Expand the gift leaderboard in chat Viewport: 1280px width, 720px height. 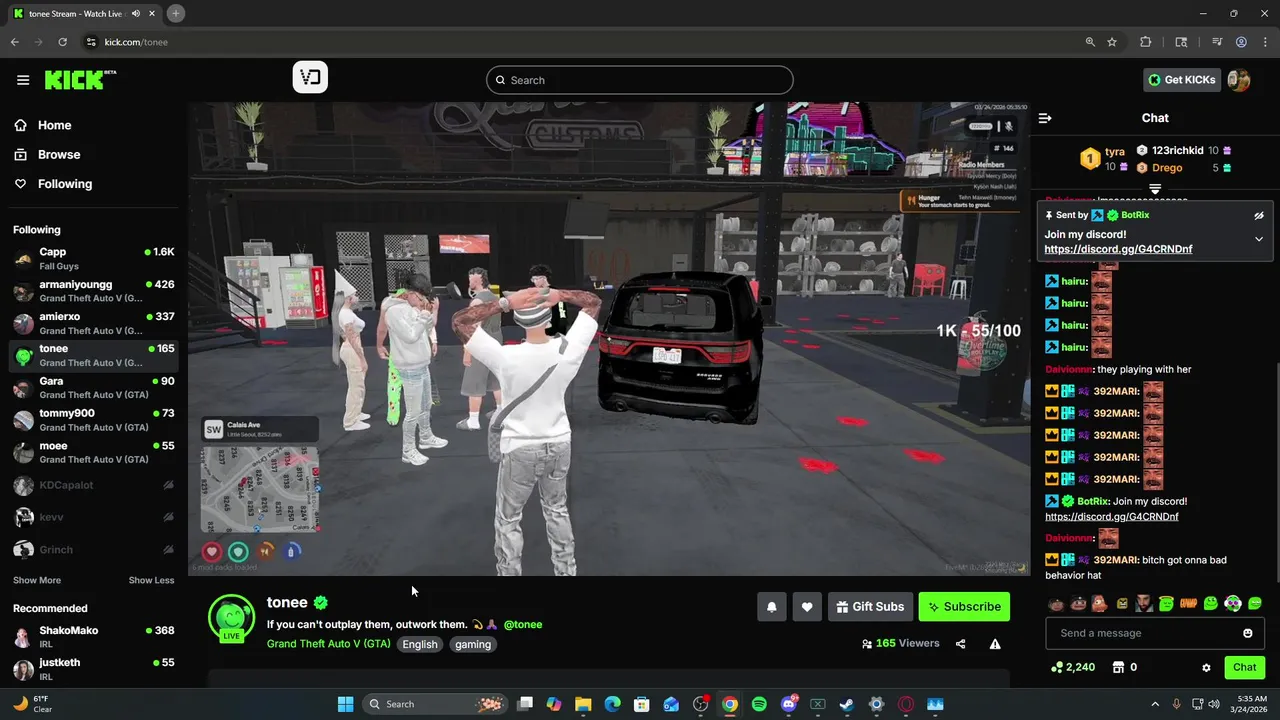pyautogui.click(x=1155, y=188)
